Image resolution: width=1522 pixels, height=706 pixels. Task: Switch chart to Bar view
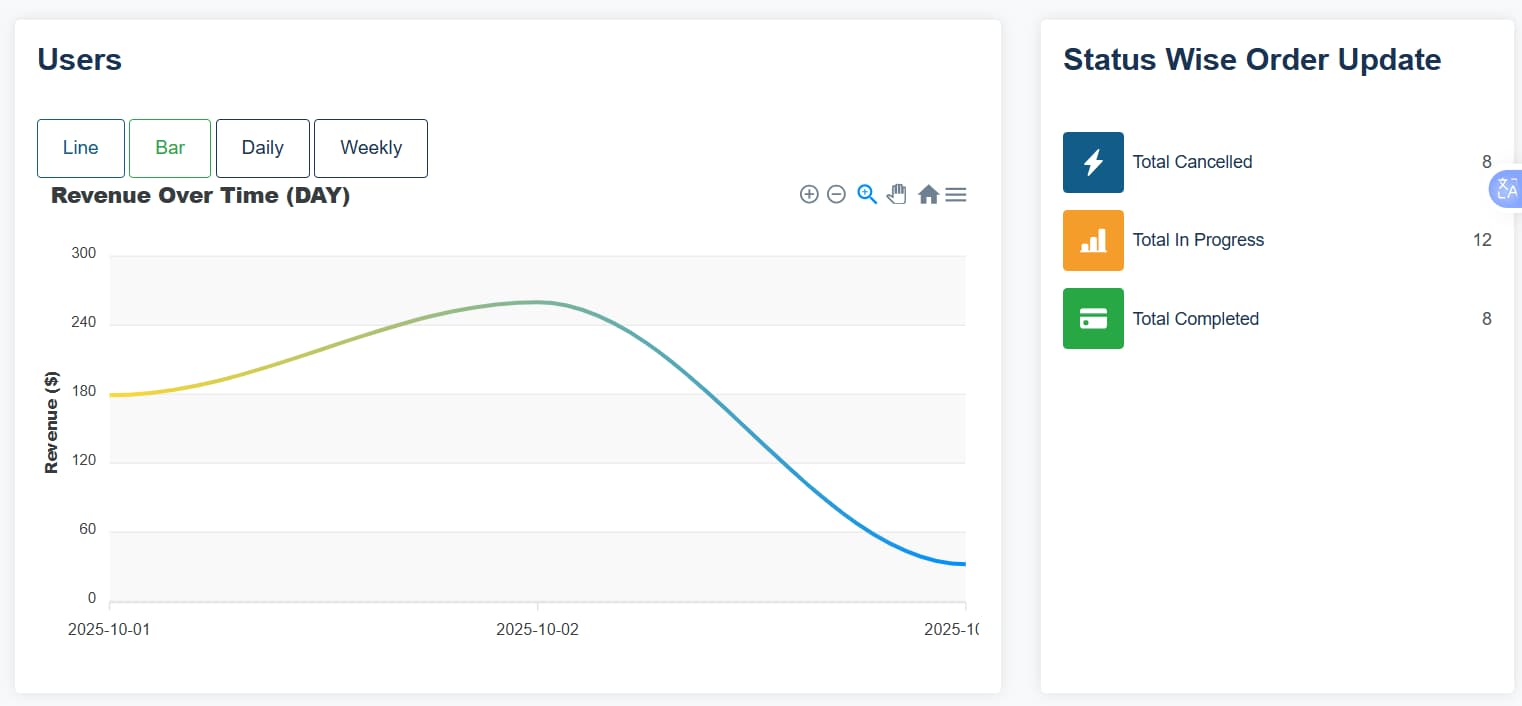point(170,148)
